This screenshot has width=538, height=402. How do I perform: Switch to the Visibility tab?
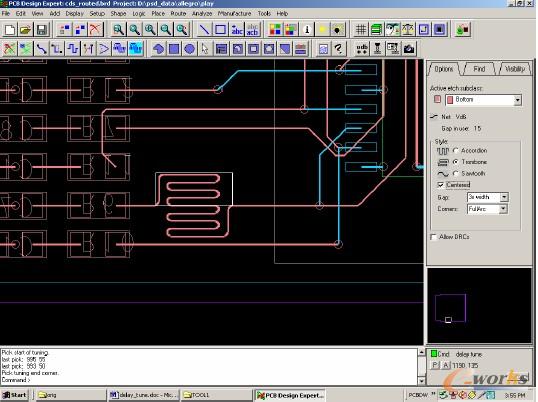pyautogui.click(x=515, y=69)
